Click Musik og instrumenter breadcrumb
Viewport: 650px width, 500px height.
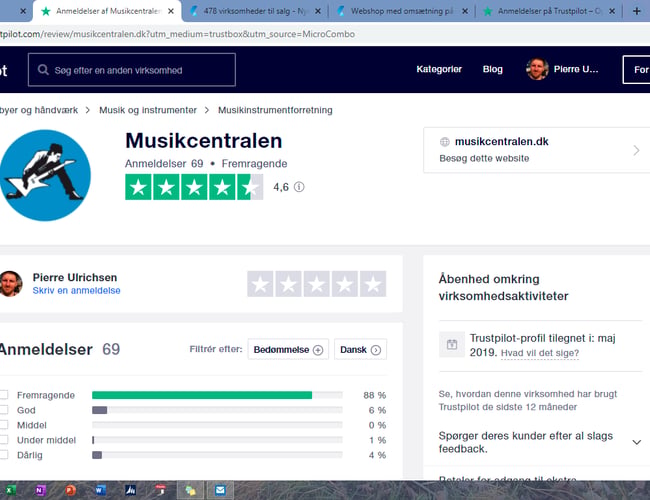click(148, 110)
